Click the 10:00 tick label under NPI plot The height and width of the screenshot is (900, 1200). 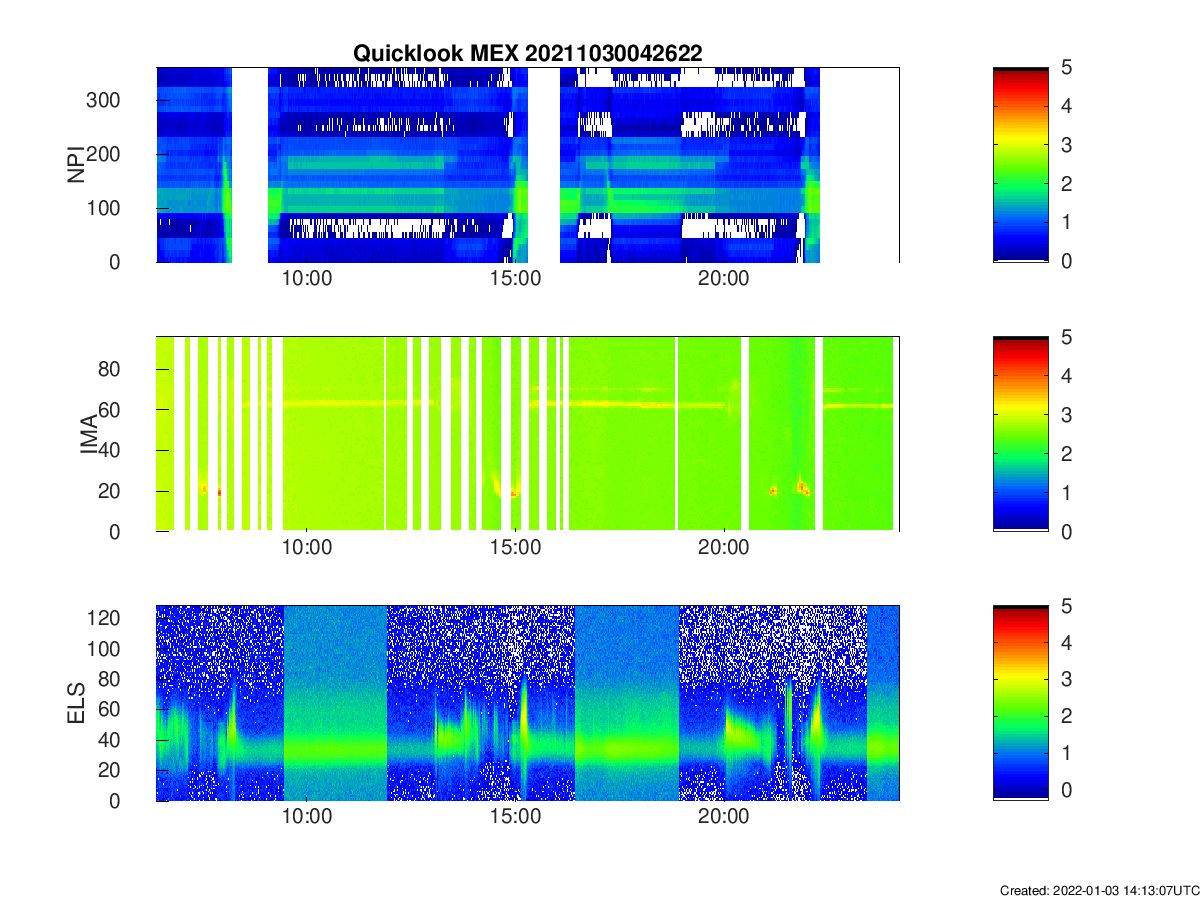coord(307,279)
